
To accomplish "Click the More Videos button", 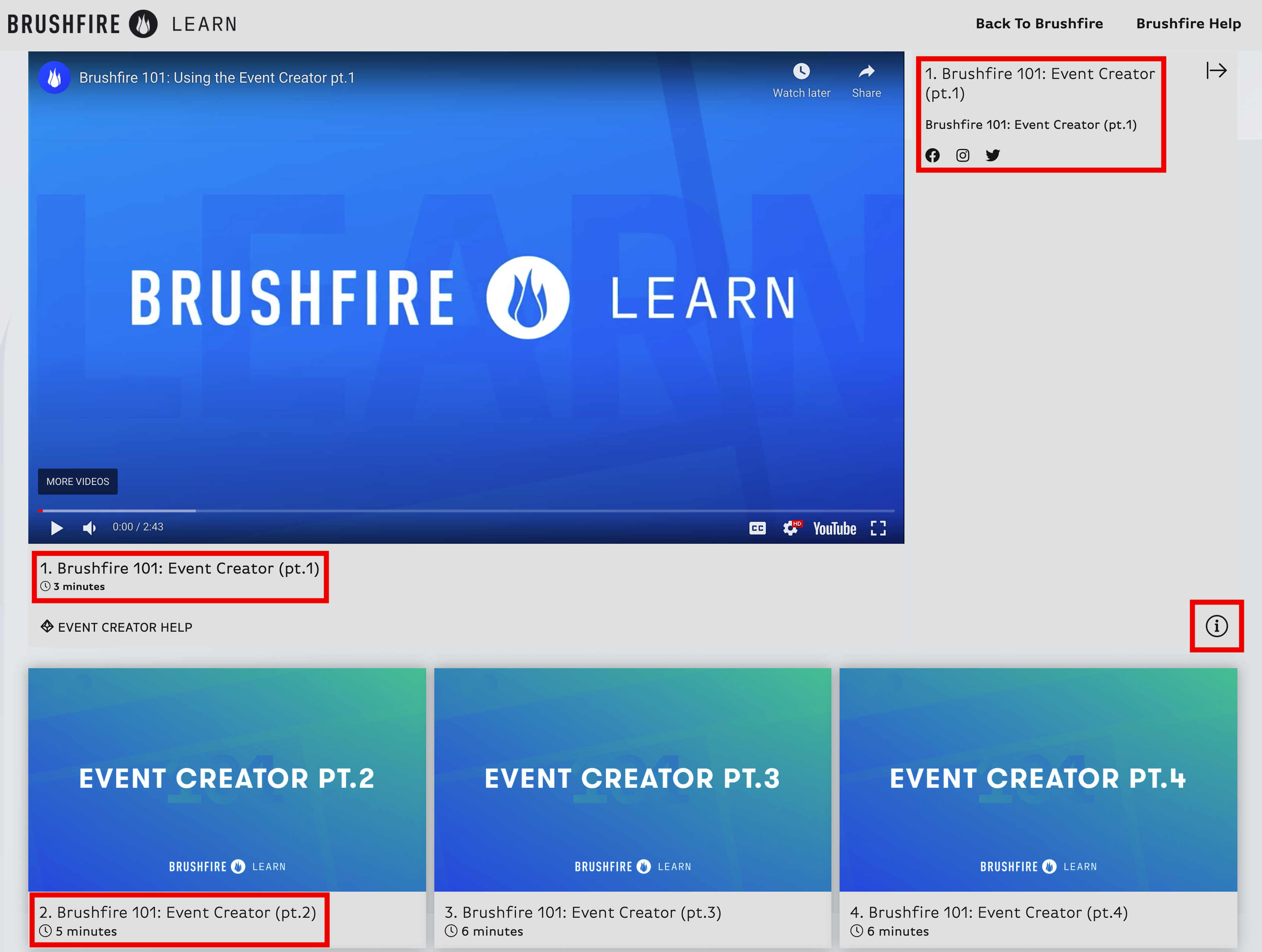I will pyautogui.click(x=77, y=482).
